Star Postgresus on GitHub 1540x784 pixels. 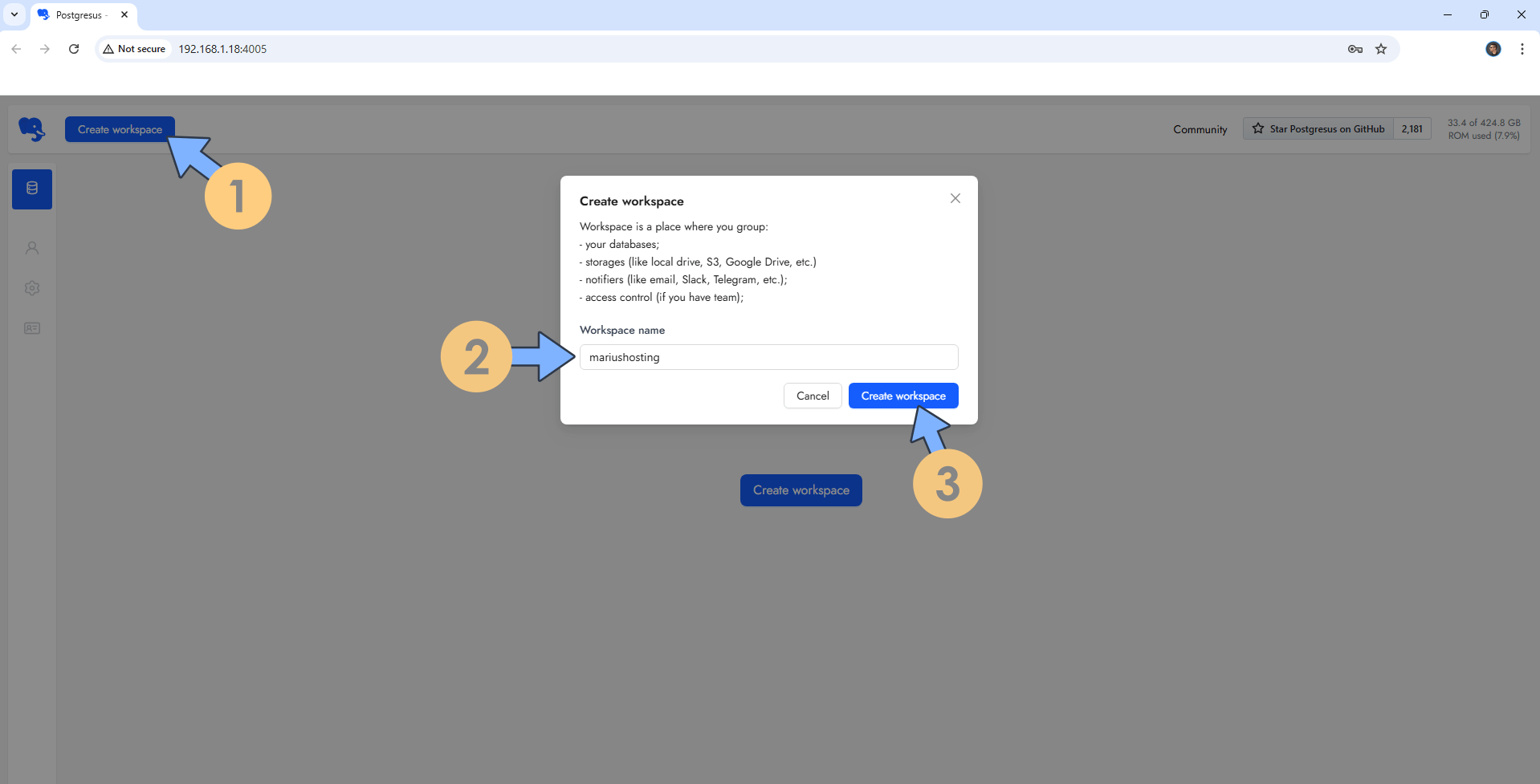point(1318,128)
